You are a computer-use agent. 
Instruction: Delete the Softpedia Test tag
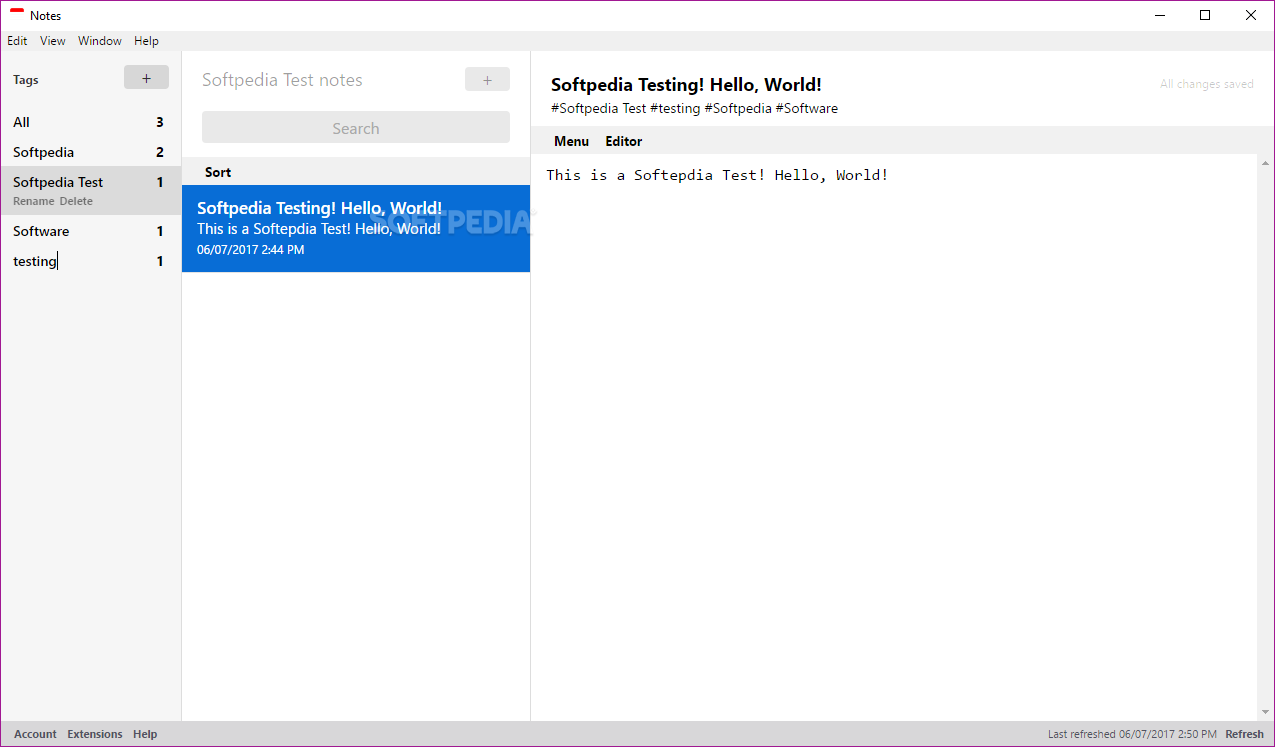pos(76,201)
